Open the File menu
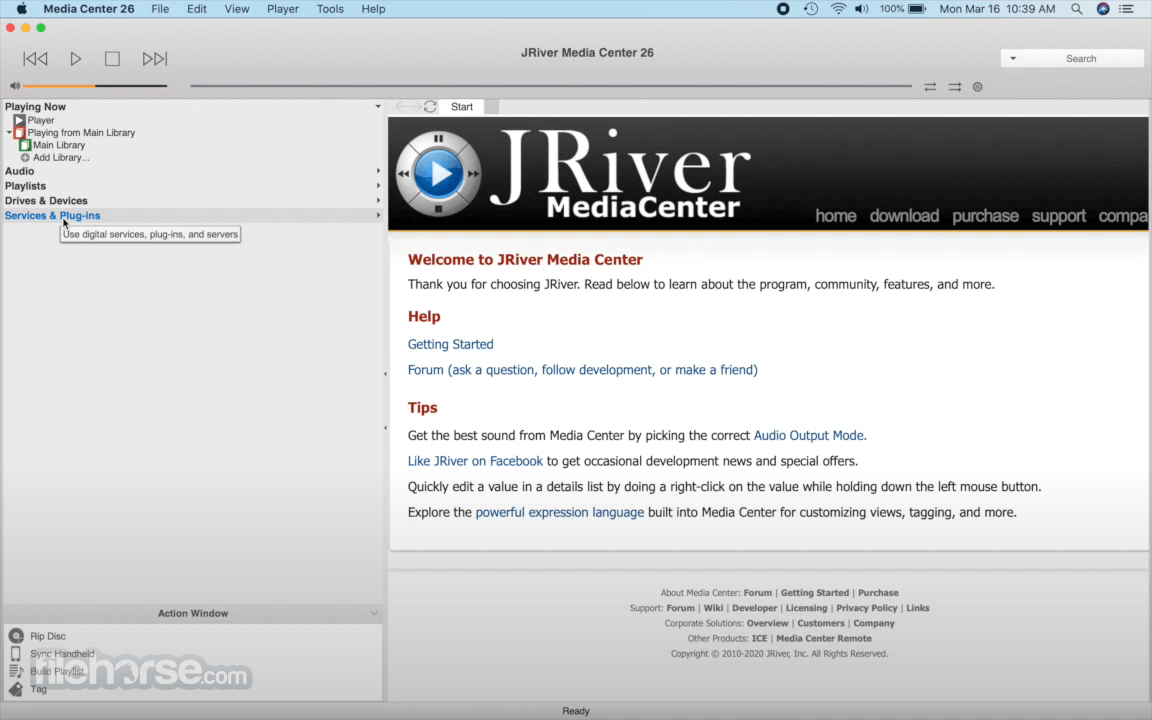The image size is (1152, 720). click(x=159, y=9)
